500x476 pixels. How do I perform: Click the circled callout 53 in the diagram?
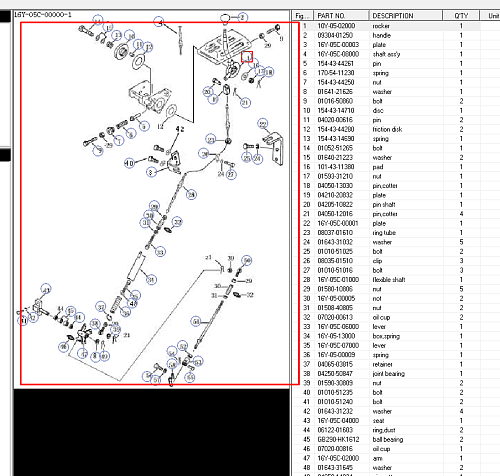(198, 361)
